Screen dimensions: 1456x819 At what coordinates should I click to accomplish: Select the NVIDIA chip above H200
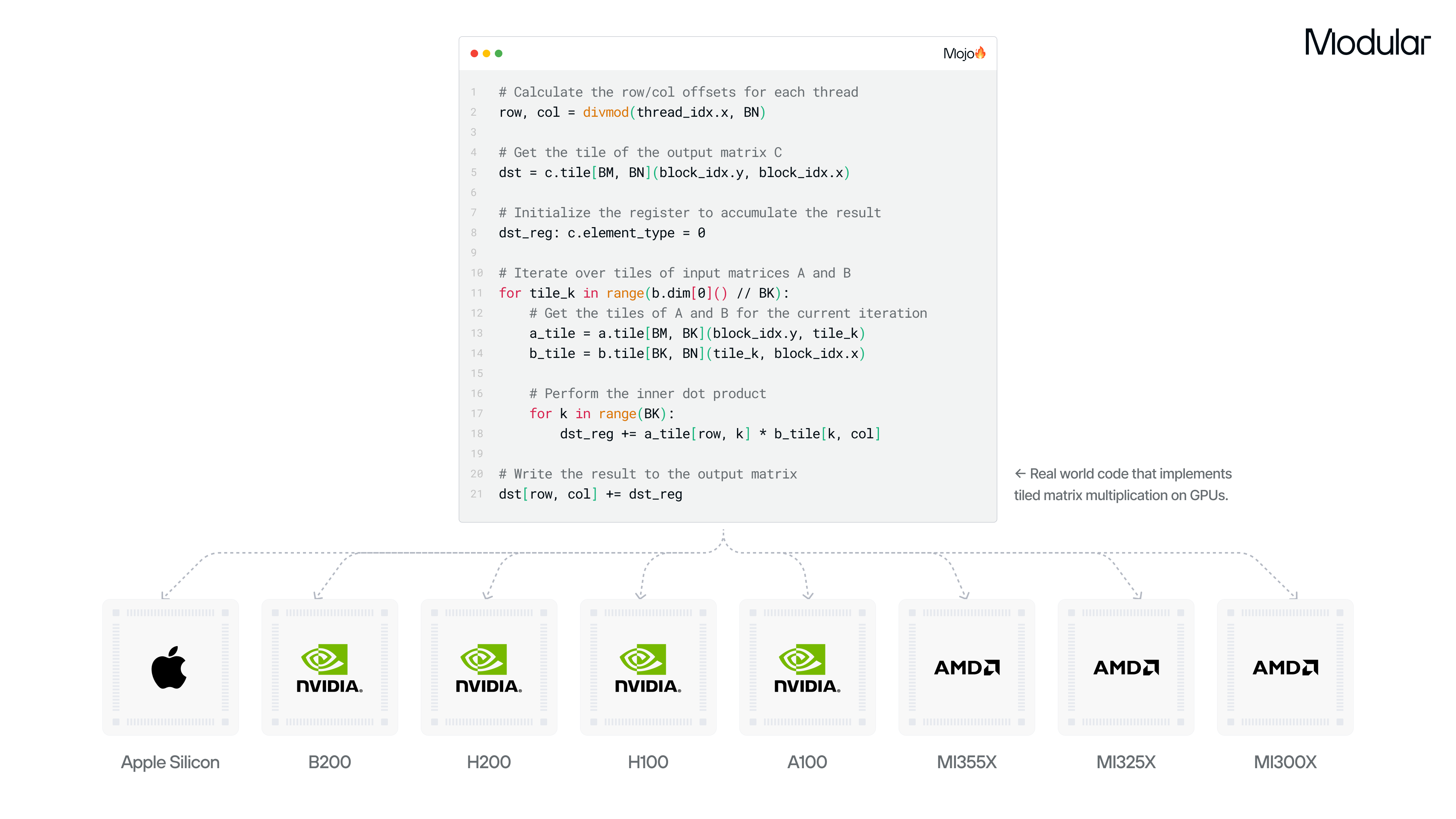(x=489, y=667)
